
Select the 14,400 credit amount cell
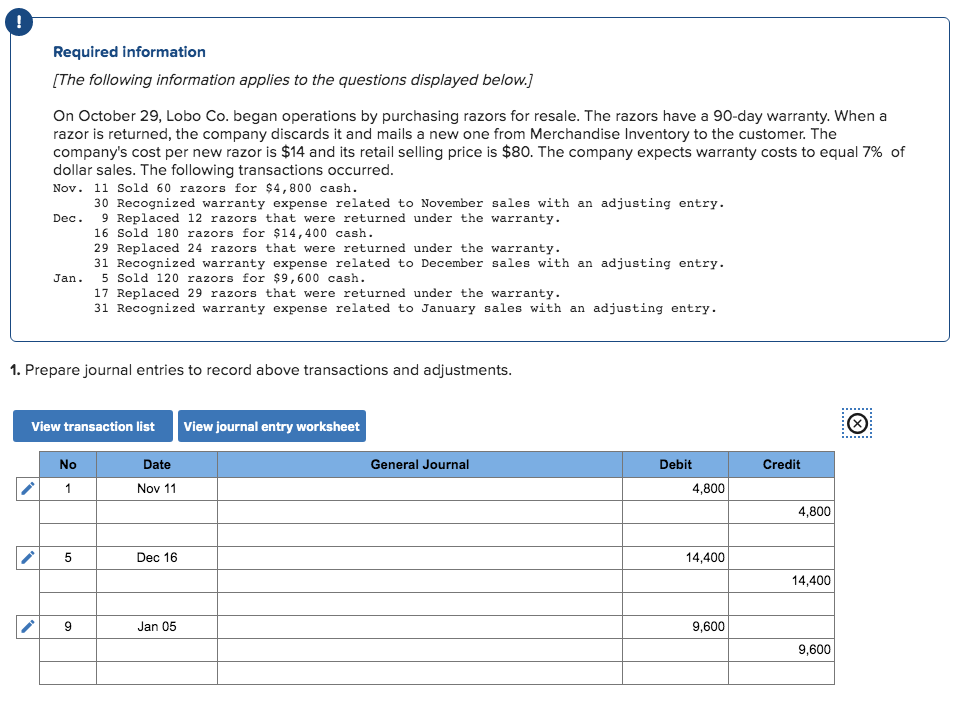781,580
